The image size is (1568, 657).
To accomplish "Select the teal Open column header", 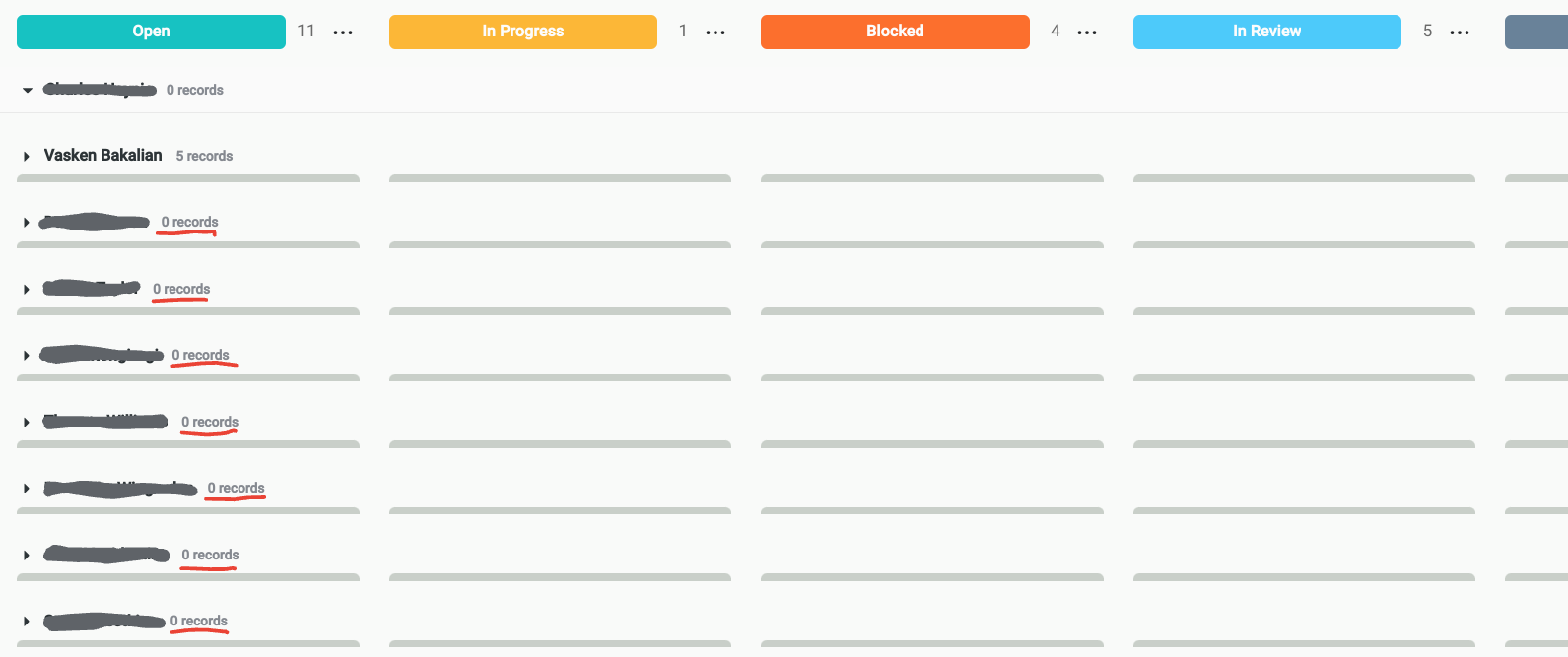I will (151, 32).
